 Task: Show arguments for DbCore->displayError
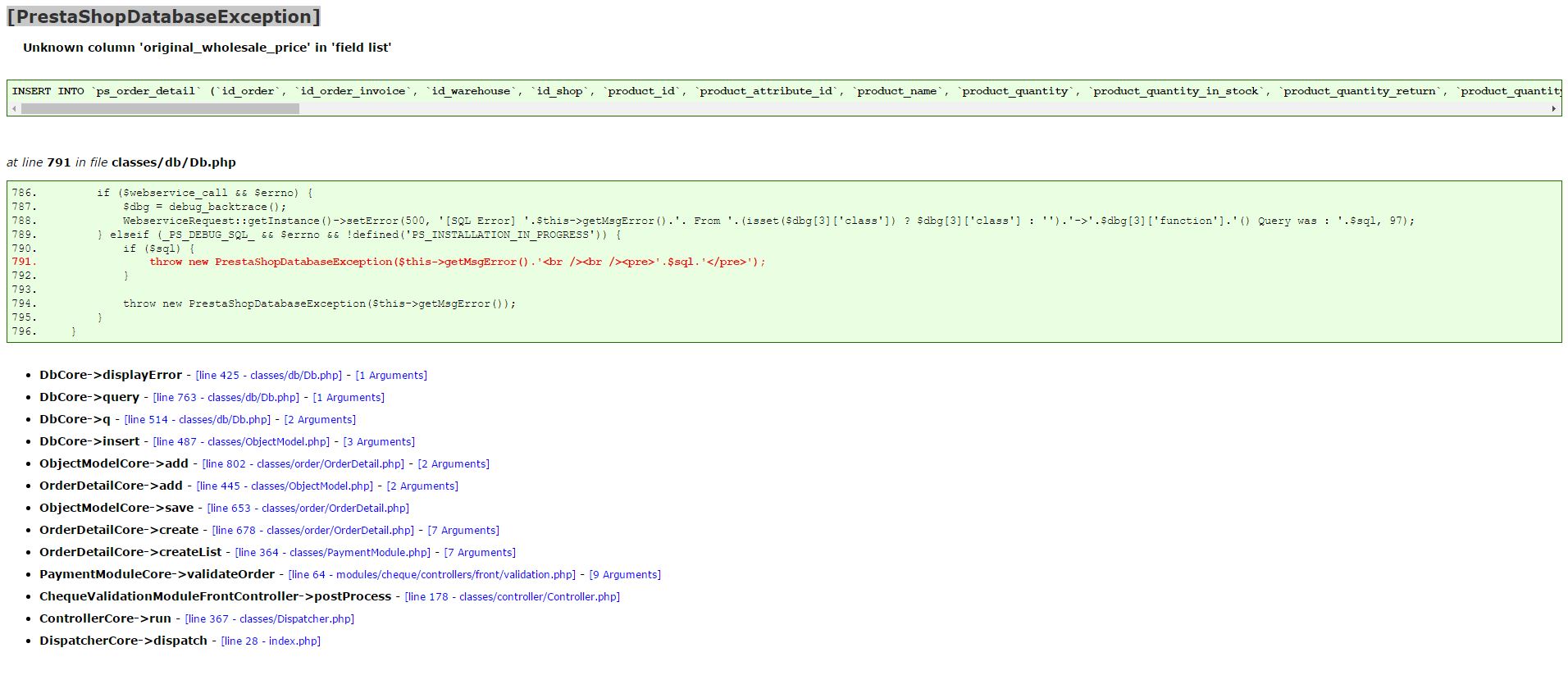[x=391, y=376]
